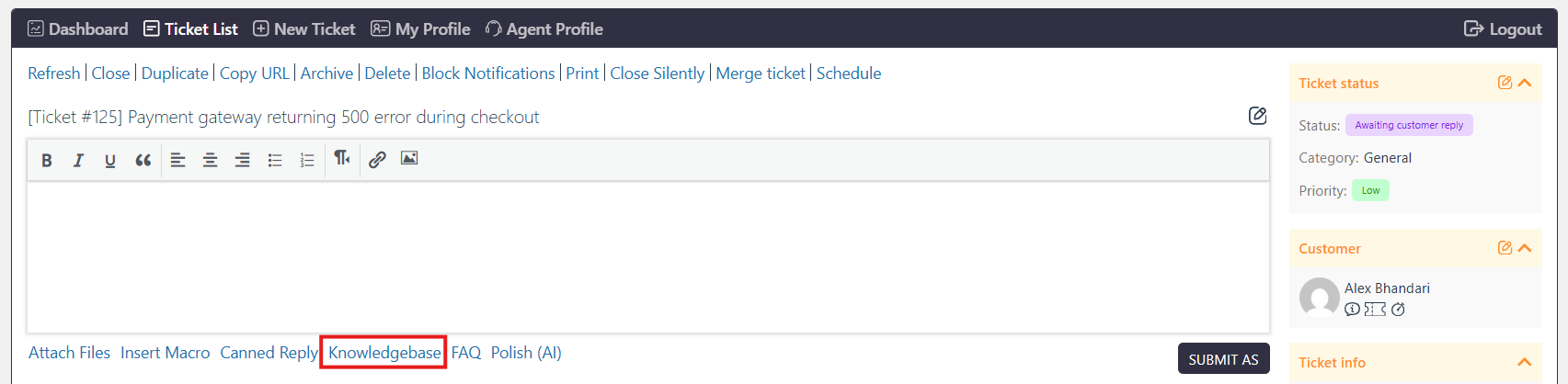1568x384 pixels.
Task: Collapse the Customer panel
Action: (x=1525, y=248)
